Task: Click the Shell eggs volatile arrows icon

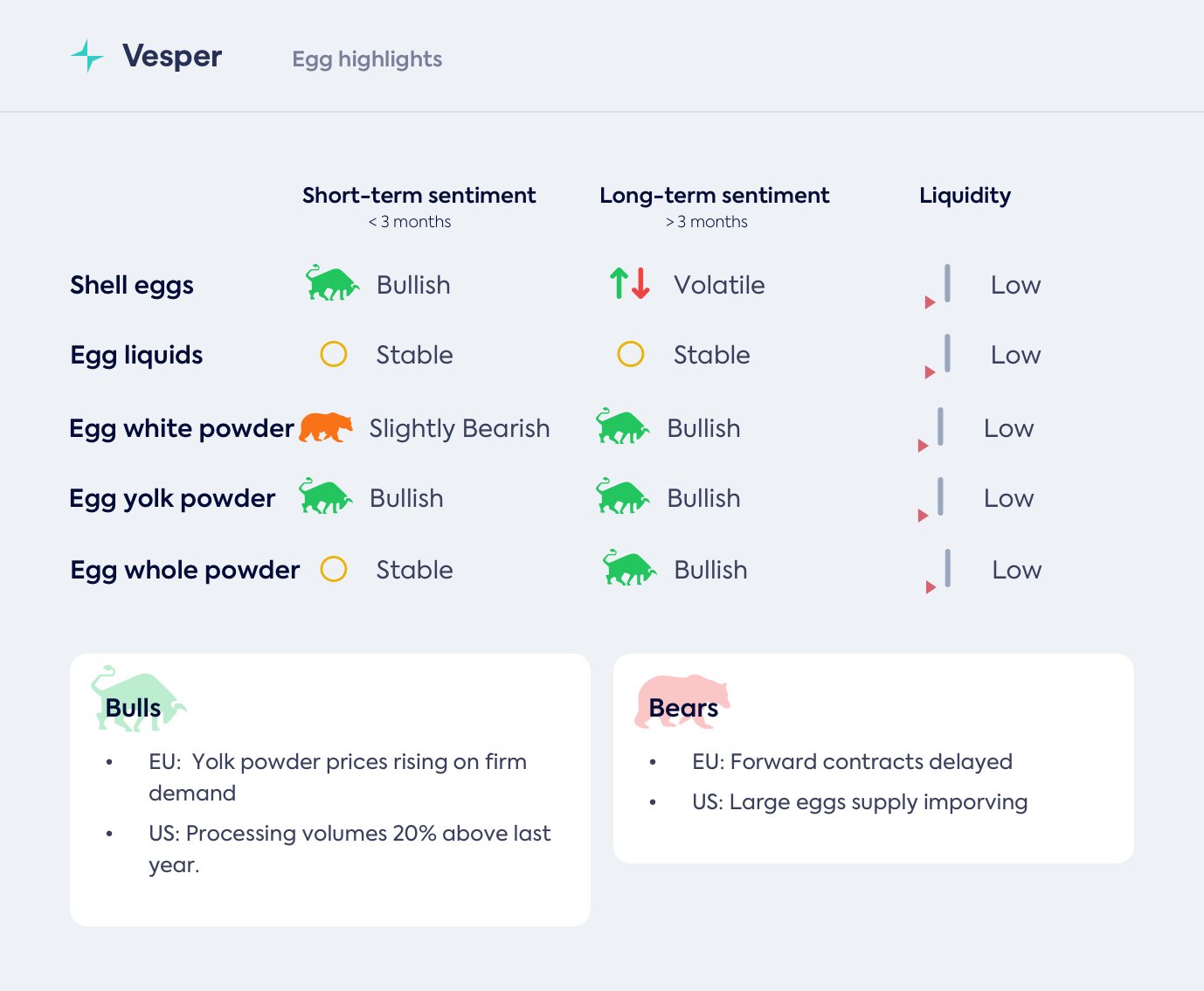Action: (x=630, y=283)
